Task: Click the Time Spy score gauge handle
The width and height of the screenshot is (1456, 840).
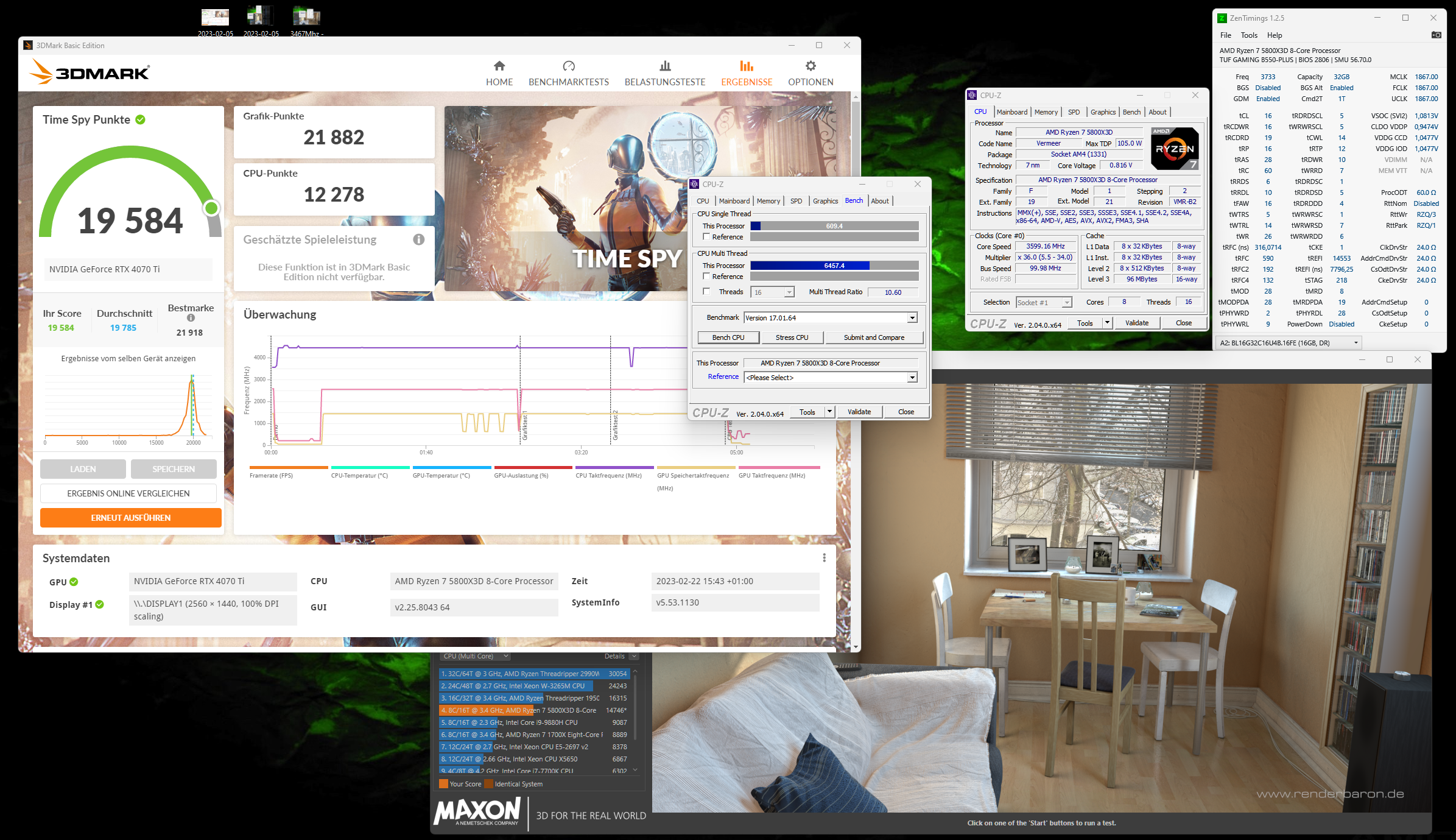Action: tap(212, 208)
